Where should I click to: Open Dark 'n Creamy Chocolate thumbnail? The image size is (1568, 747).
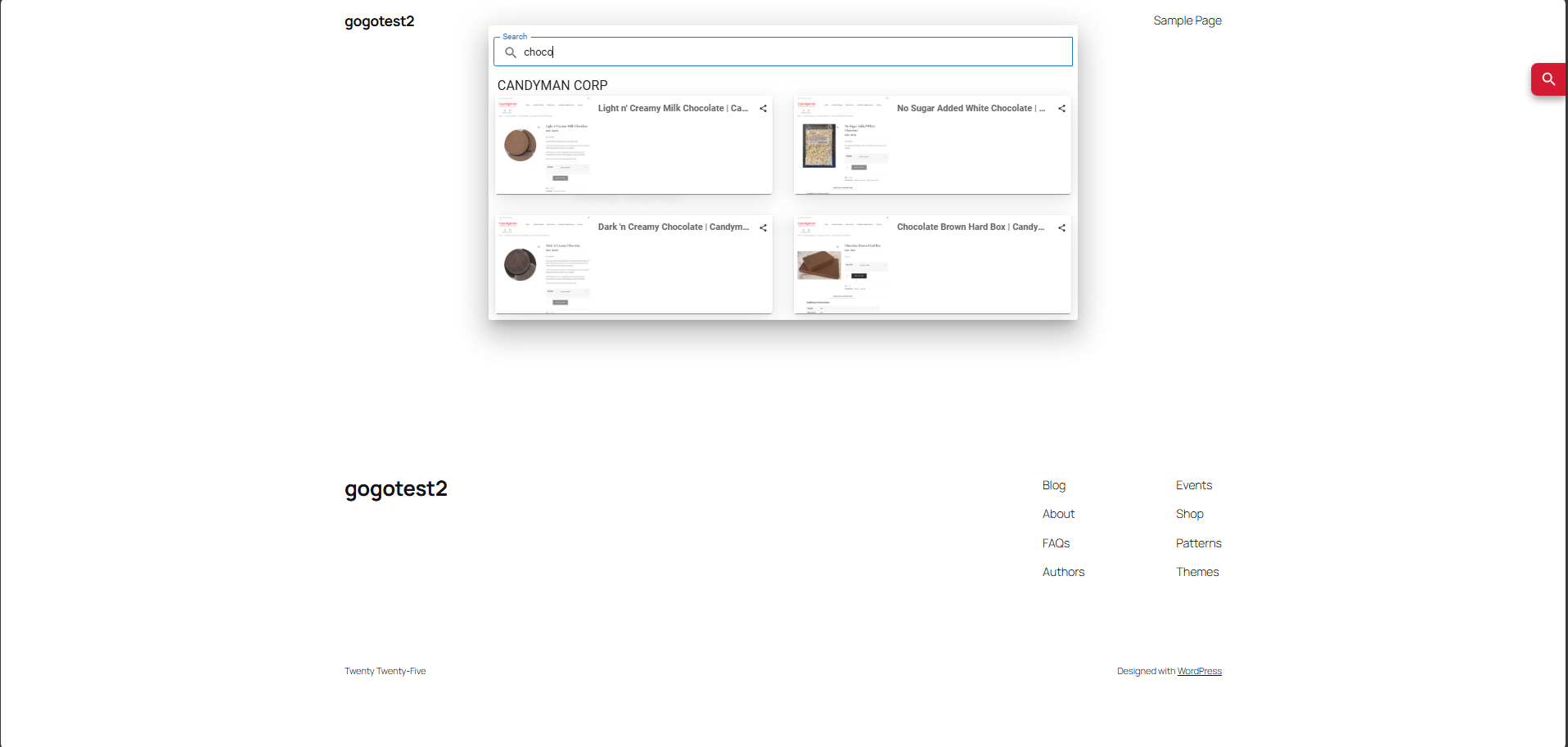click(x=544, y=264)
